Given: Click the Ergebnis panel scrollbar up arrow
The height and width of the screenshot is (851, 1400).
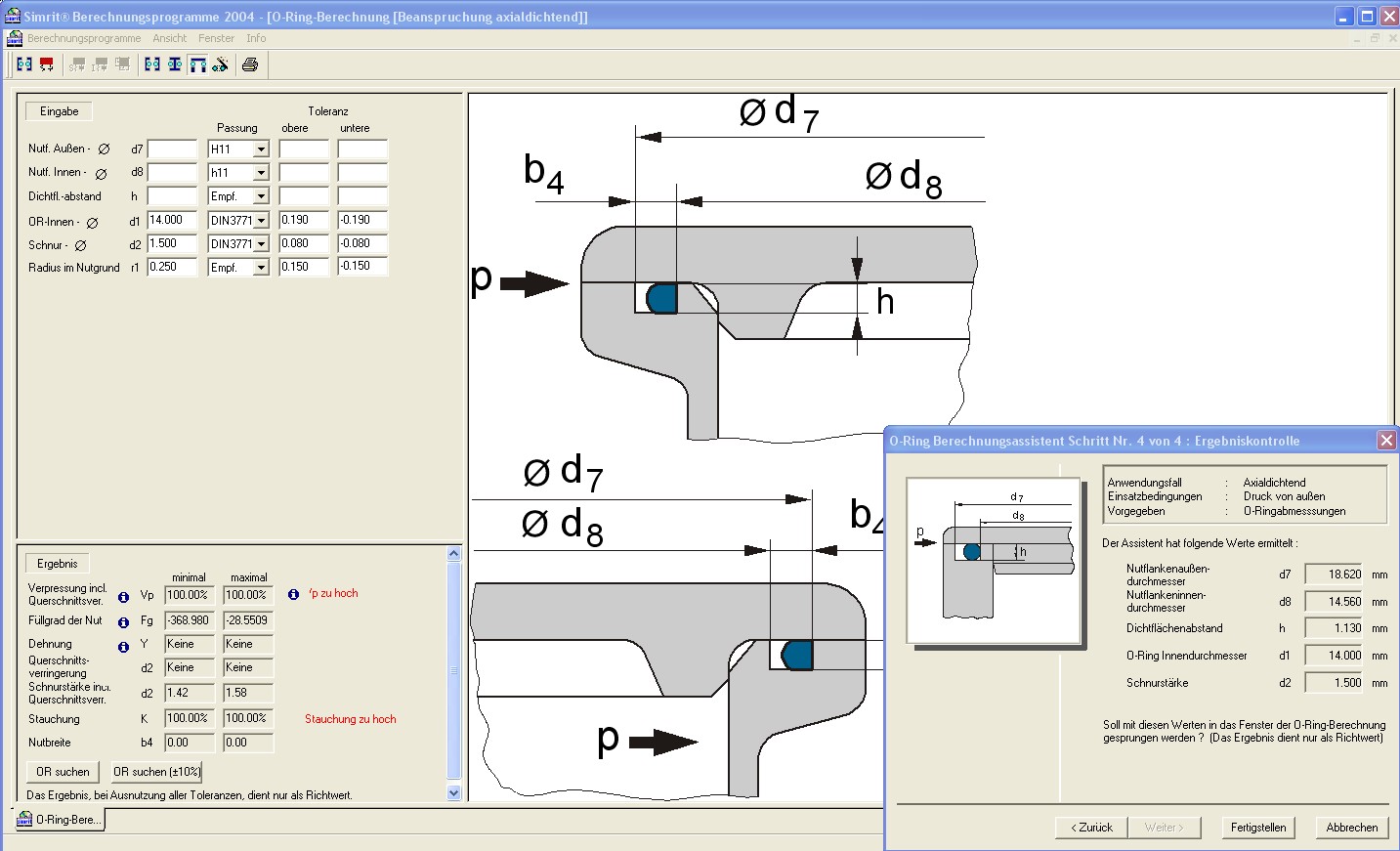Looking at the screenshot, I should [x=453, y=554].
